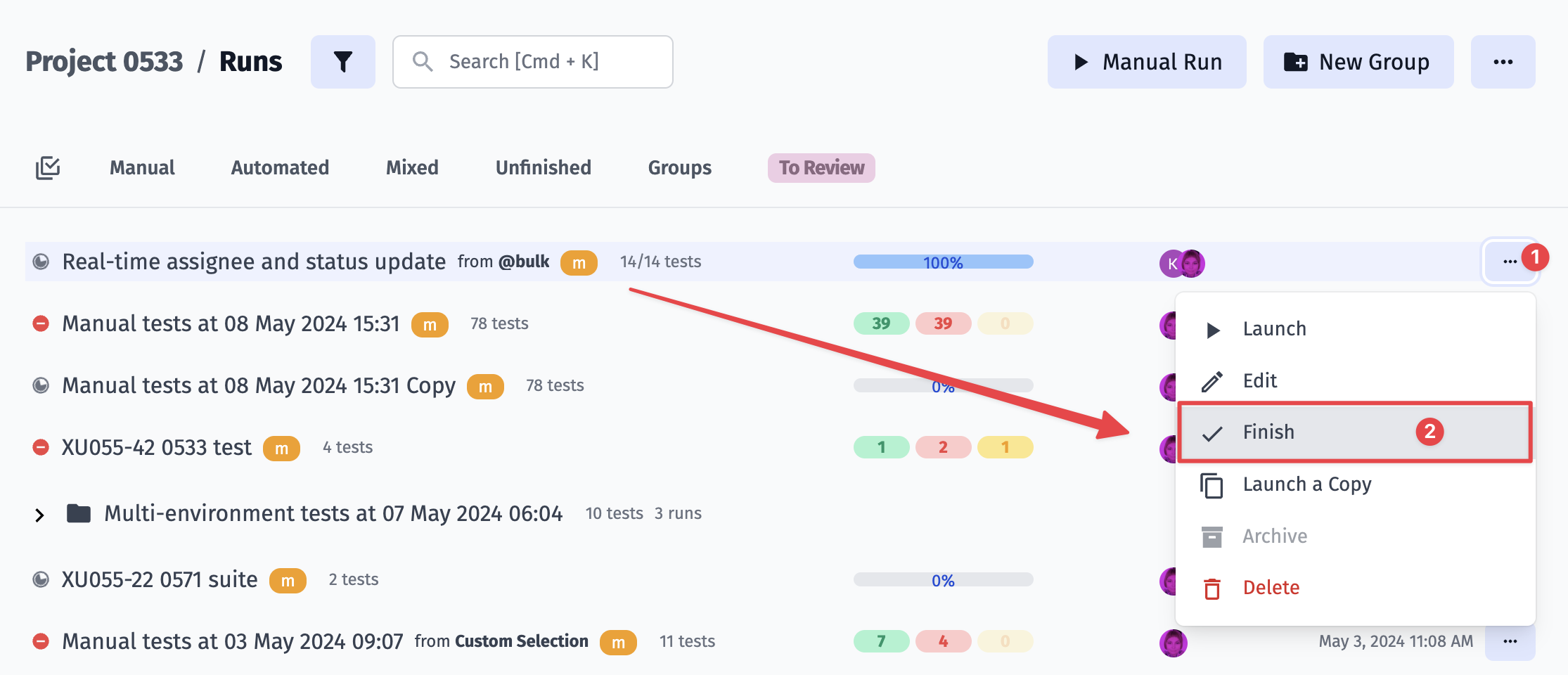This screenshot has height=675, width=1568.
Task: Switch to the Automated tab
Action: pos(280,168)
